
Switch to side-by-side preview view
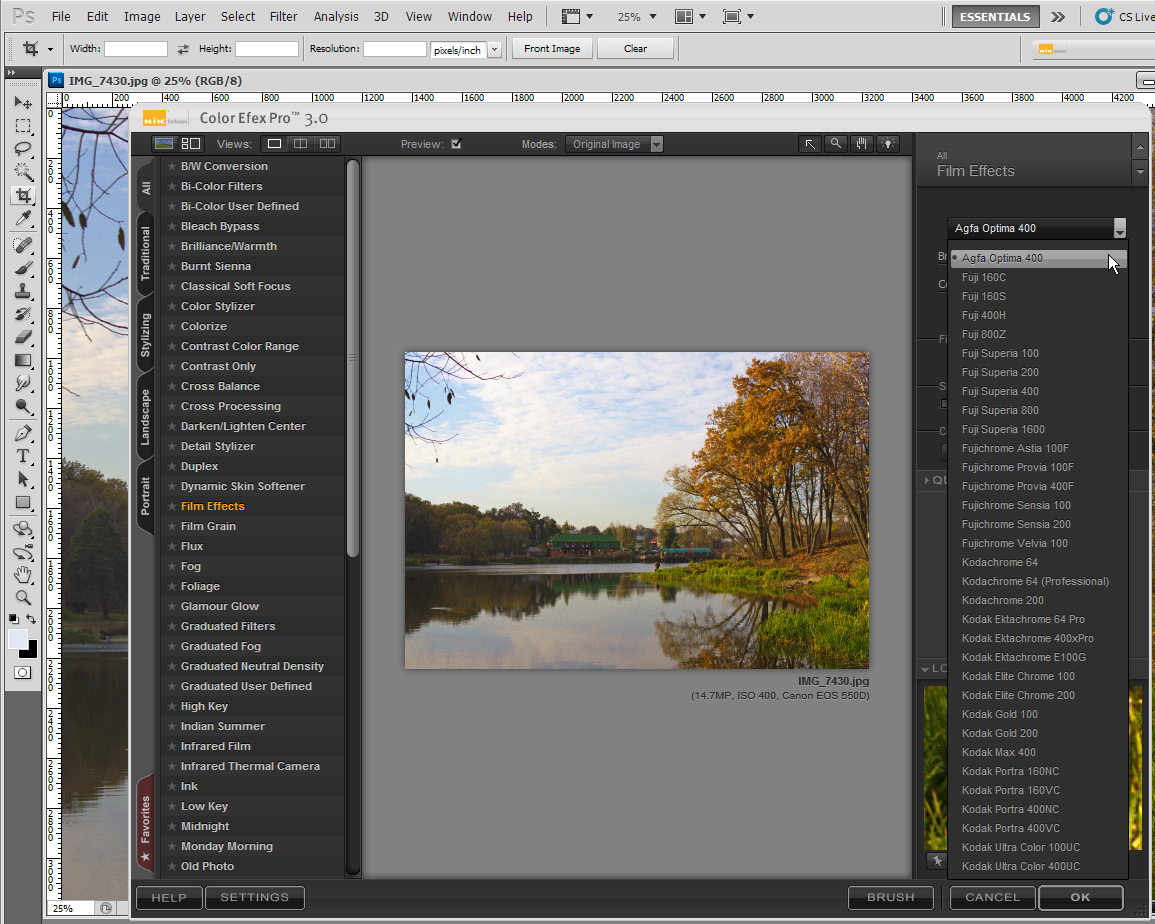pyautogui.click(x=327, y=144)
